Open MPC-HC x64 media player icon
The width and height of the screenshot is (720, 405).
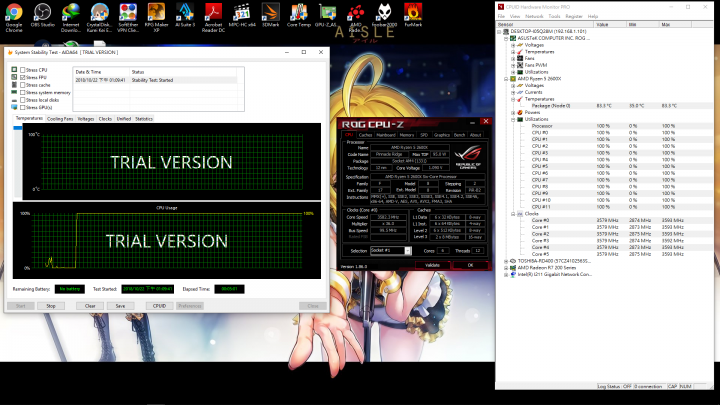point(242,15)
